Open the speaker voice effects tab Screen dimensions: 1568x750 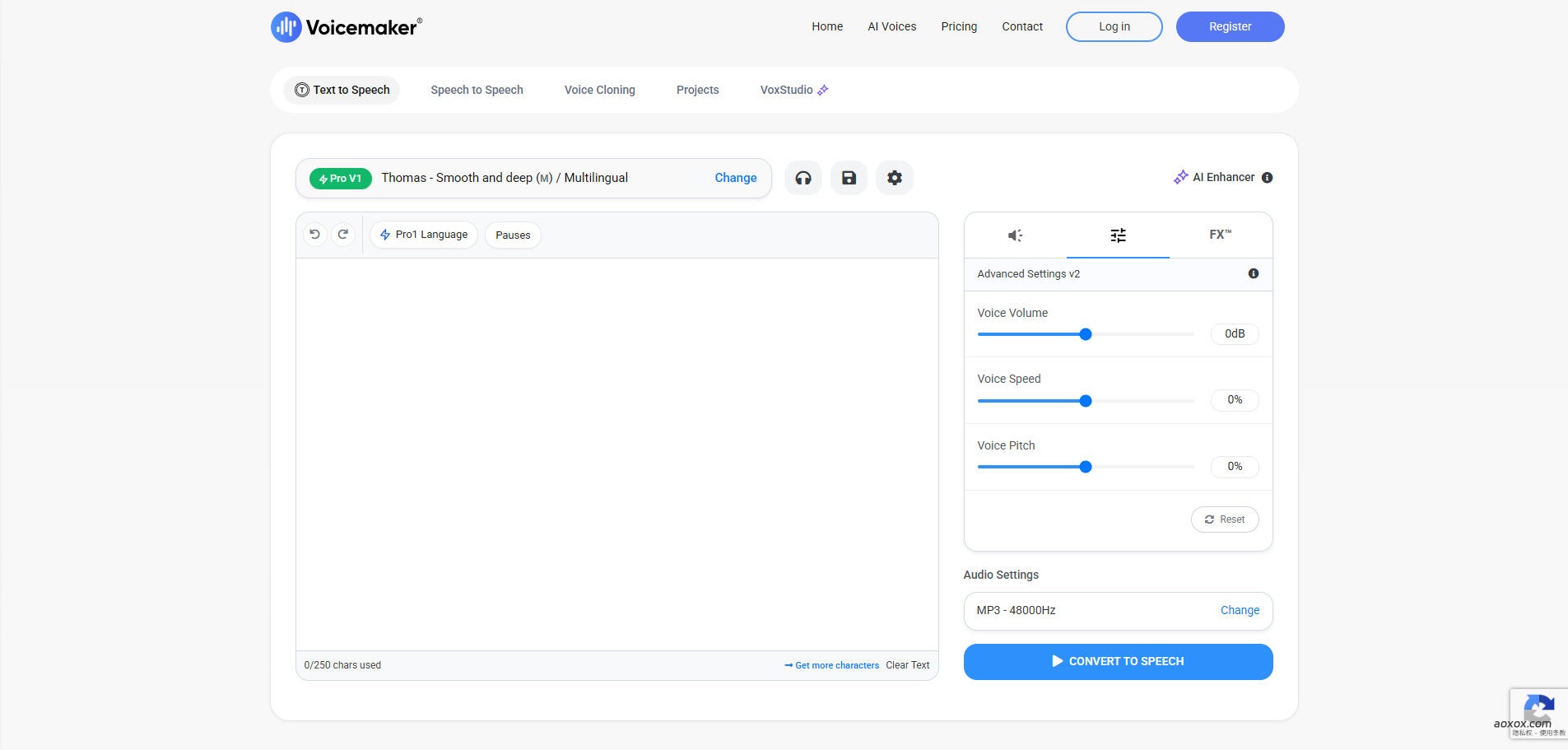click(x=1015, y=235)
